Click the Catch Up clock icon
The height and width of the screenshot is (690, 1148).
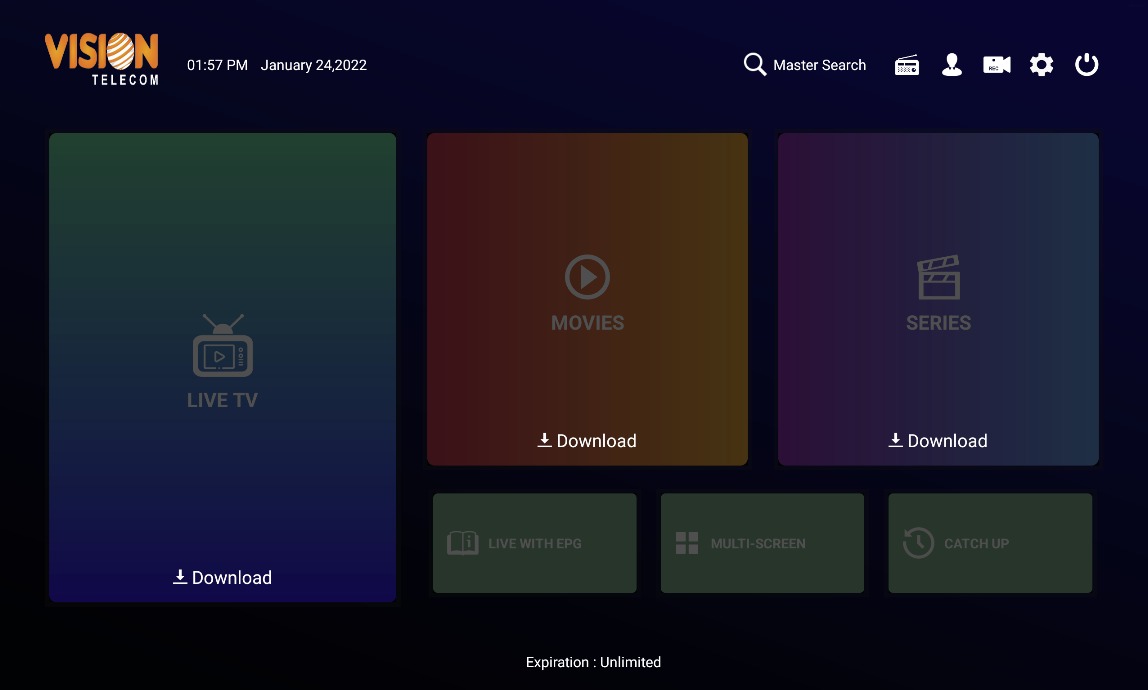click(918, 543)
